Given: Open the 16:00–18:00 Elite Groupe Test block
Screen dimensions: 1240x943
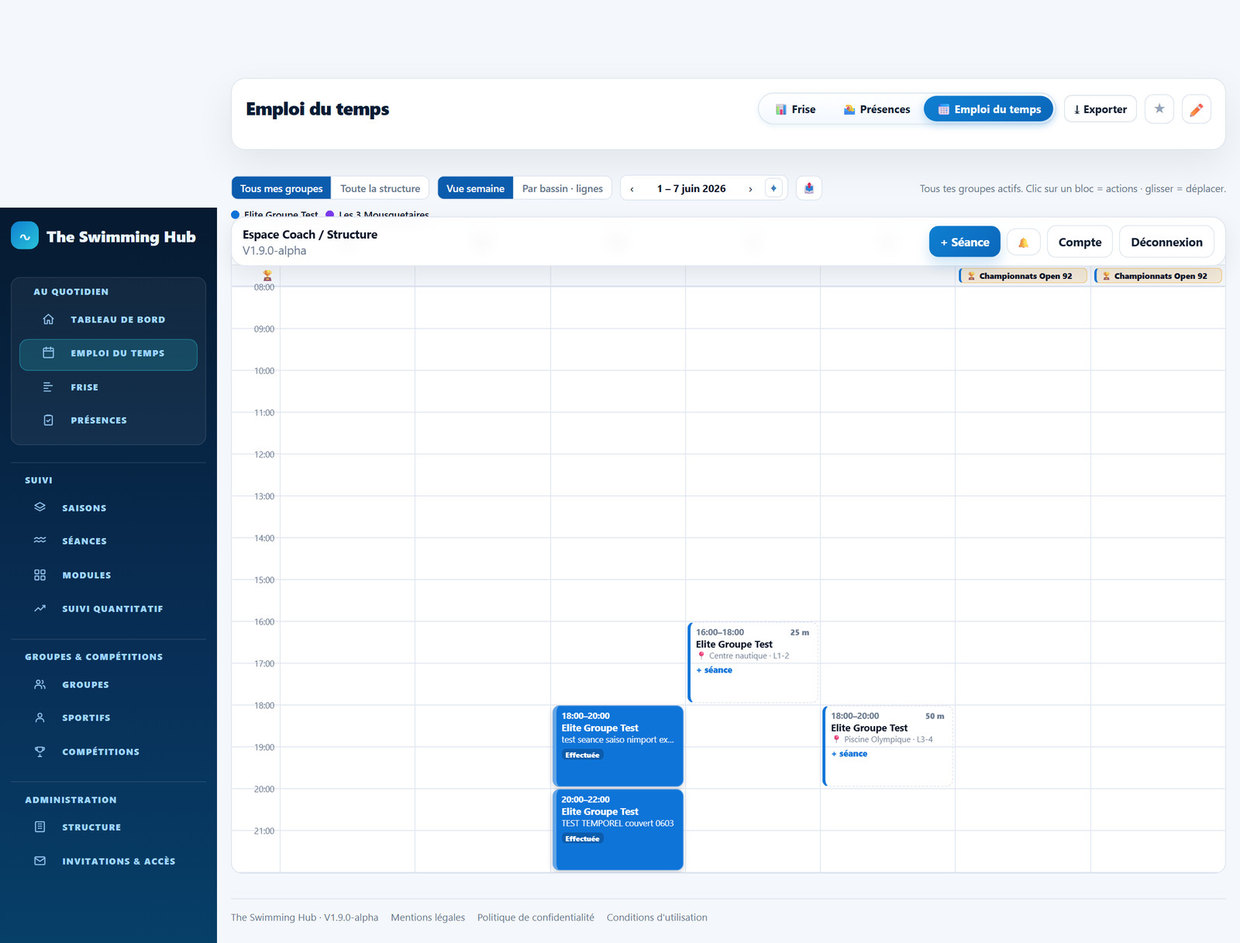Looking at the screenshot, I should click(753, 662).
